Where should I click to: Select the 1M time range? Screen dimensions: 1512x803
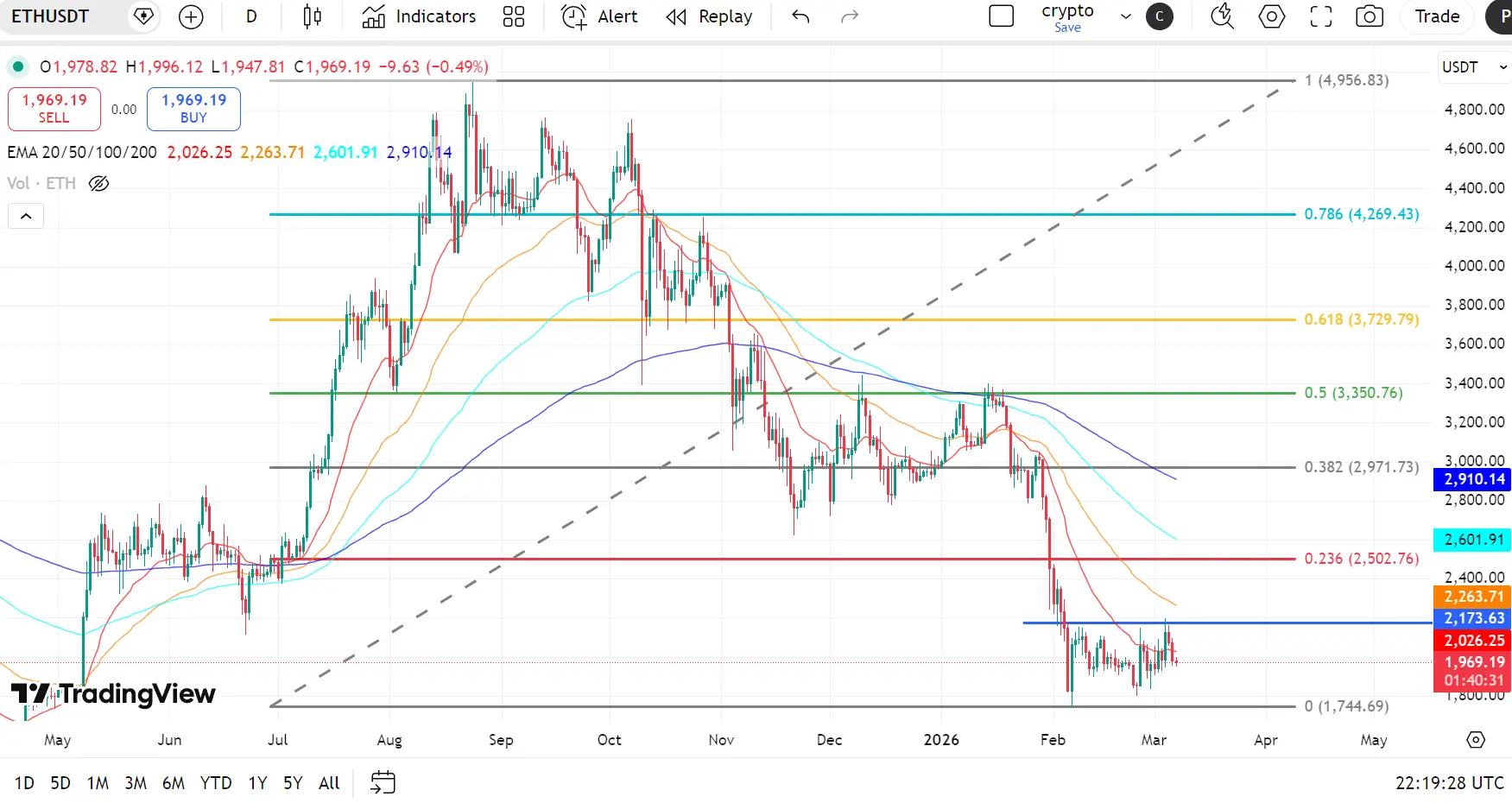coord(98,783)
